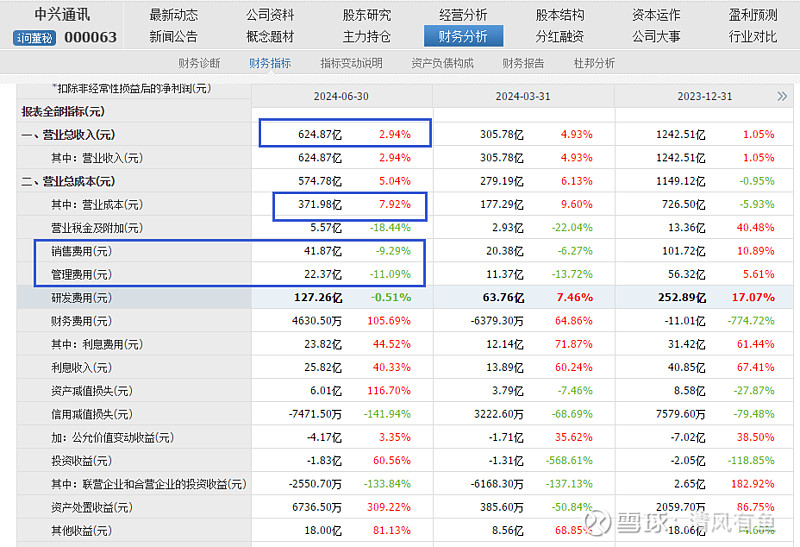Click the 扣除非经常性损益后的净利润(元) label

click(x=132, y=89)
